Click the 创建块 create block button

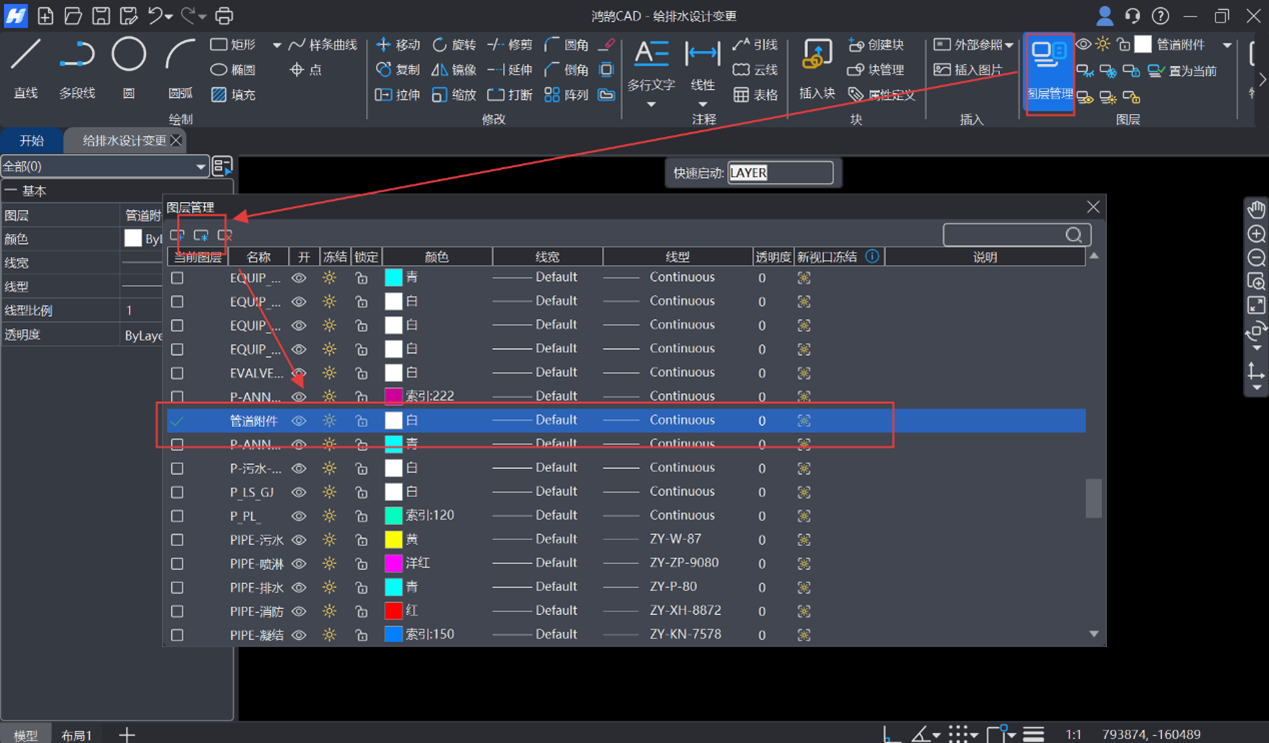(x=876, y=45)
